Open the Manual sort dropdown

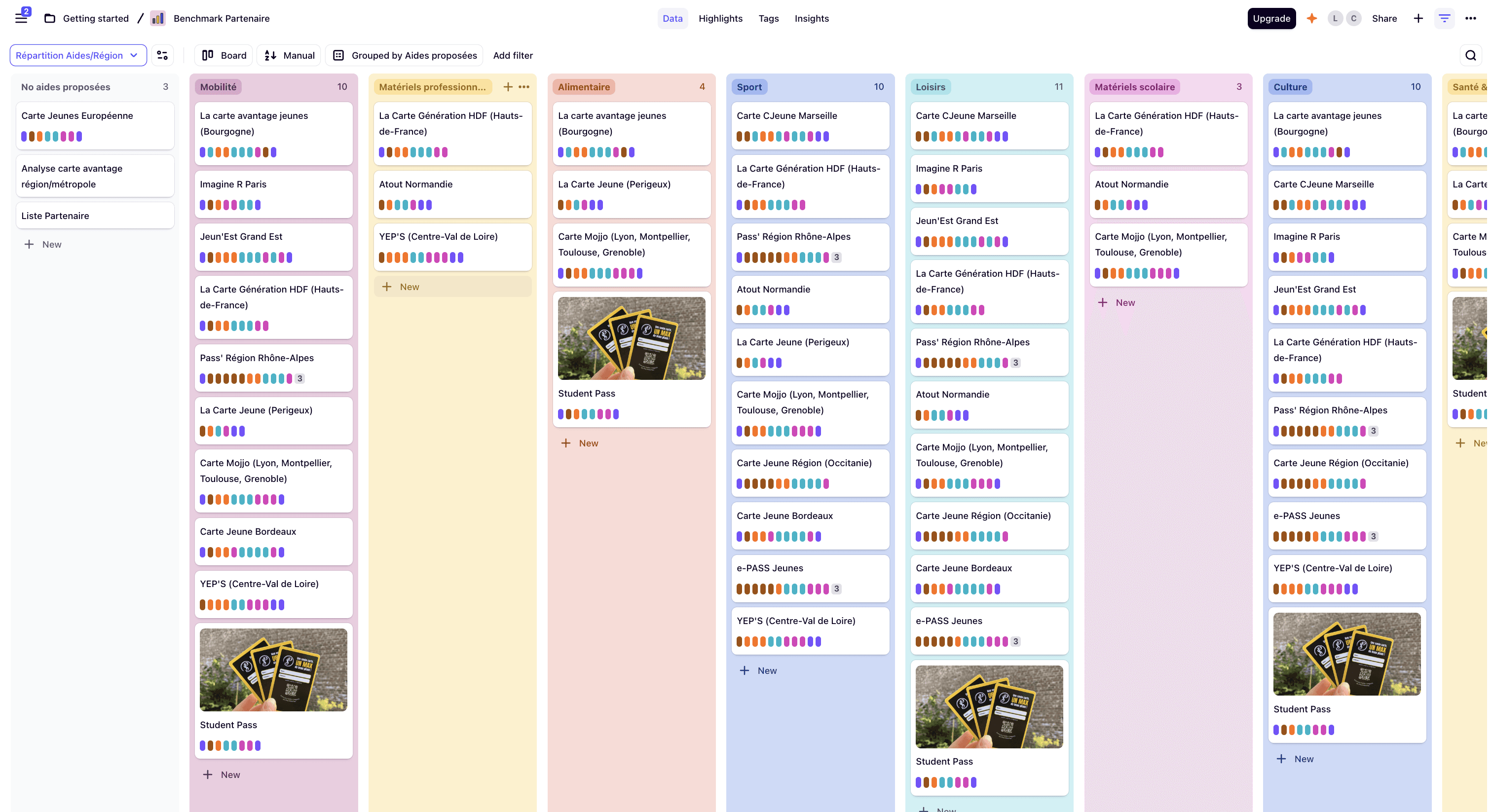pyautogui.click(x=289, y=55)
